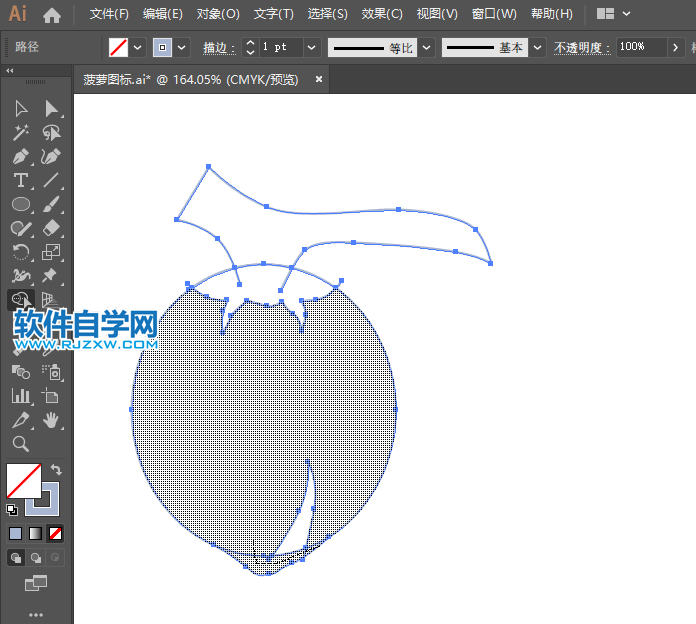Select the Shaper tool
The height and width of the screenshot is (624, 696).
[x=21, y=228]
